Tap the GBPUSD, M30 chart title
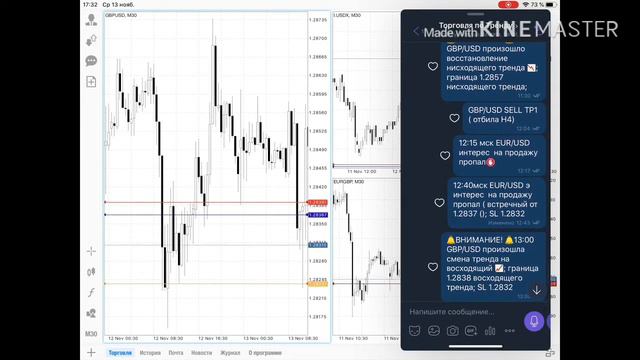640x360 pixels. point(121,15)
